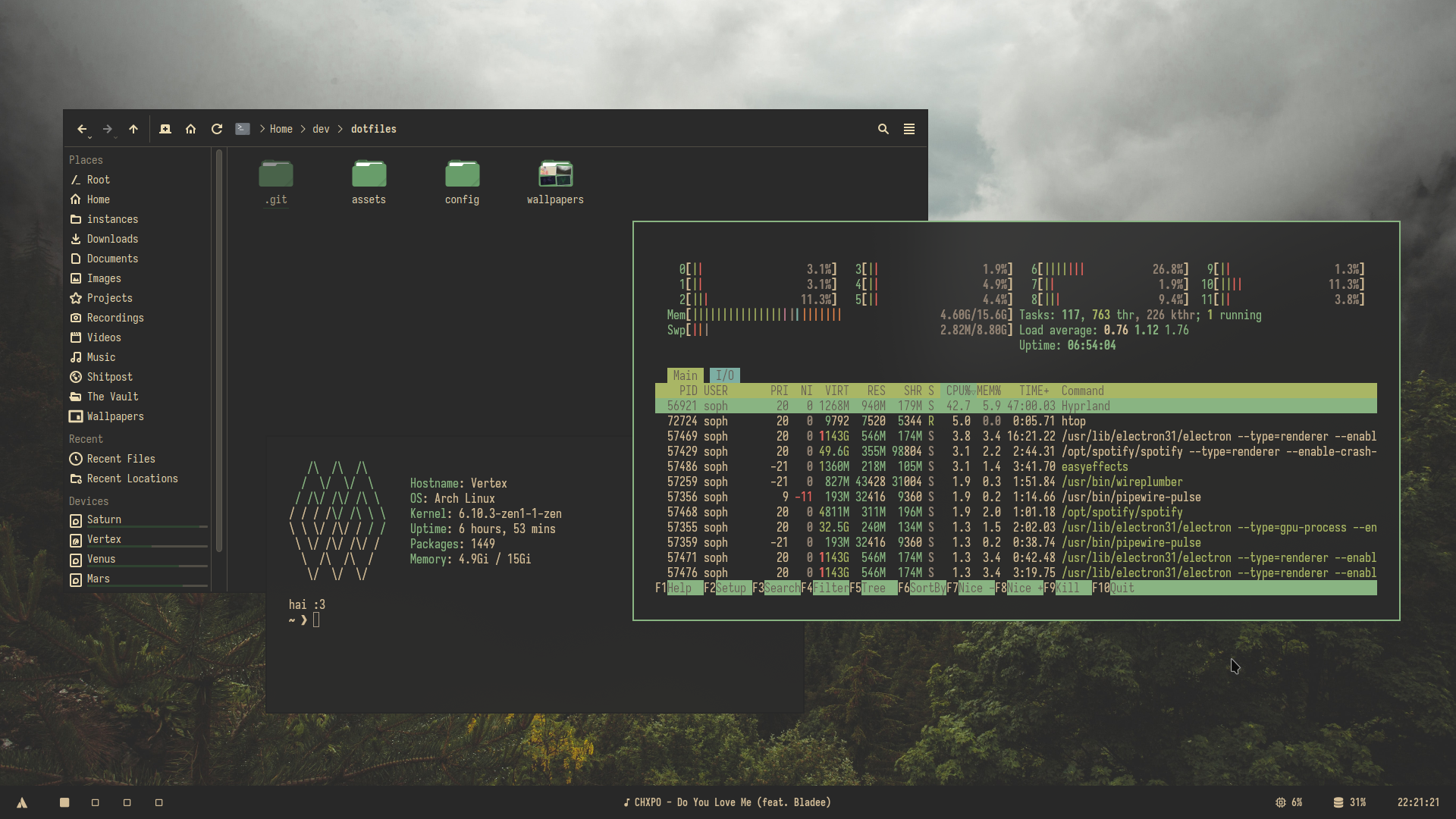Open Shitpost in Places sidebar
The height and width of the screenshot is (819, 1456).
136,377
